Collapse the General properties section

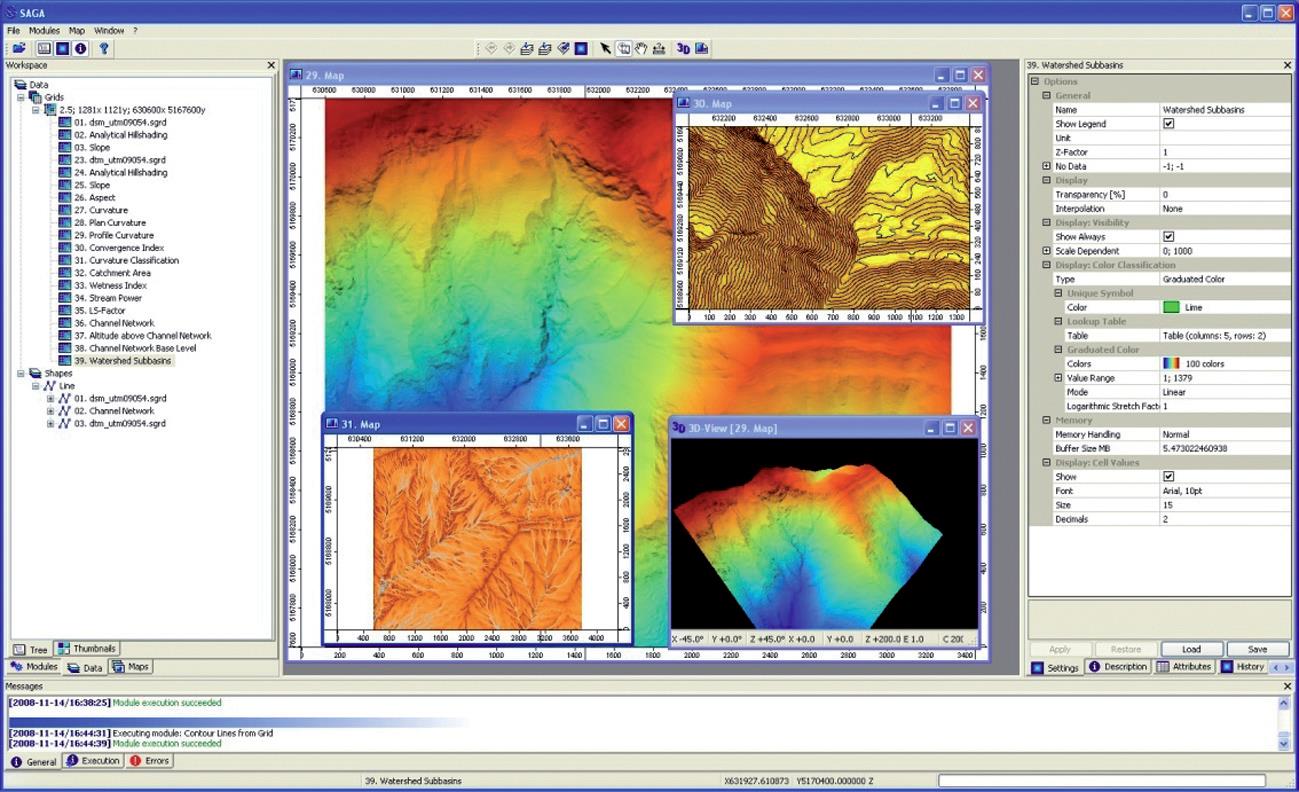point(1047,96)
